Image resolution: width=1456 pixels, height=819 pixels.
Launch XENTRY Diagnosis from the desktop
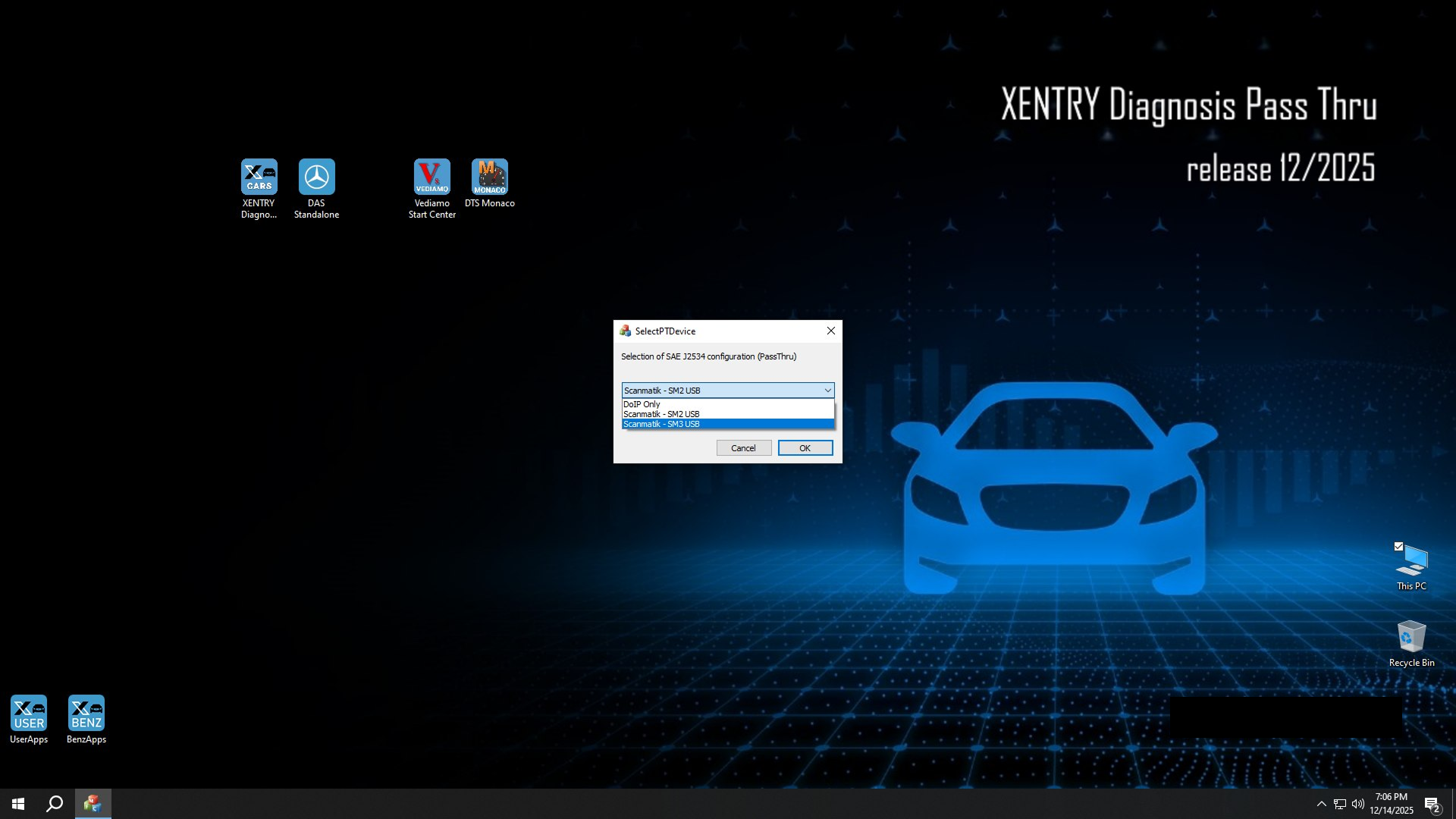click(x=259, y=176)
